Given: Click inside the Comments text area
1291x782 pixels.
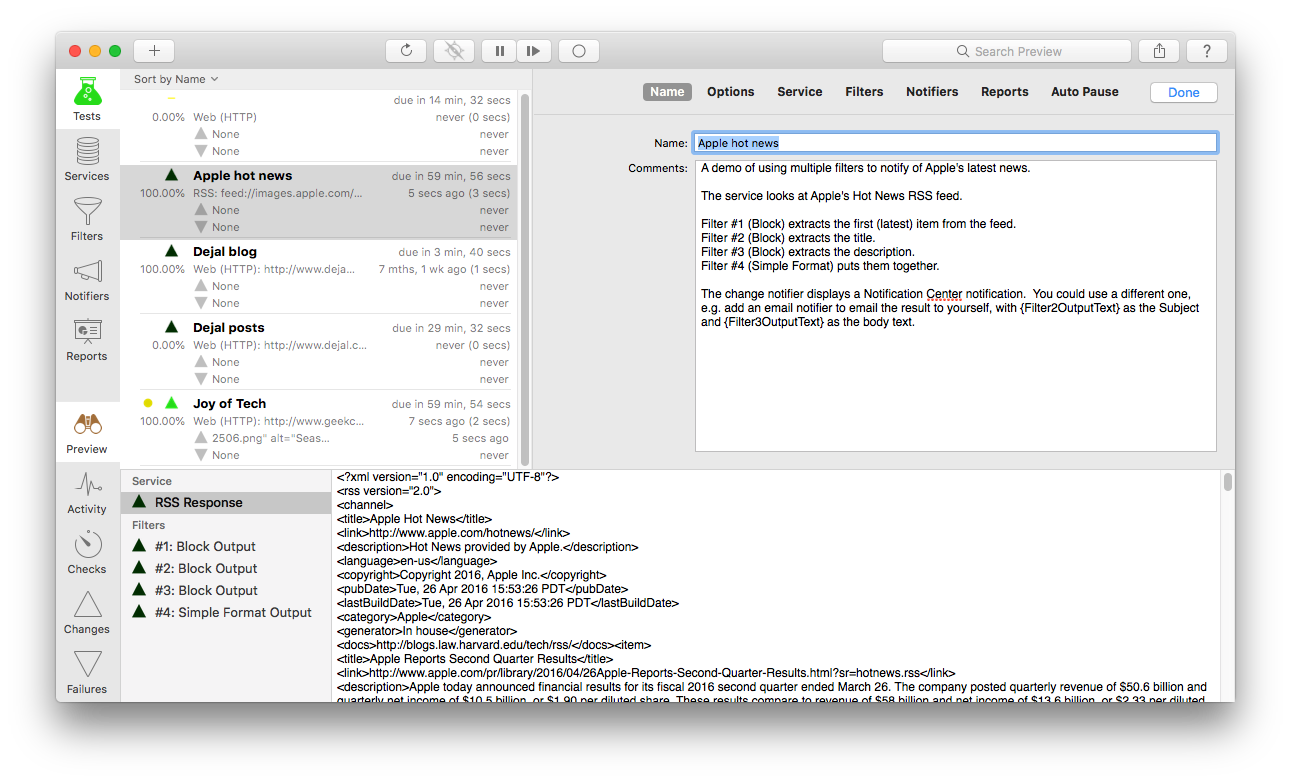Looking at the screenshot, I should (956, 306).
